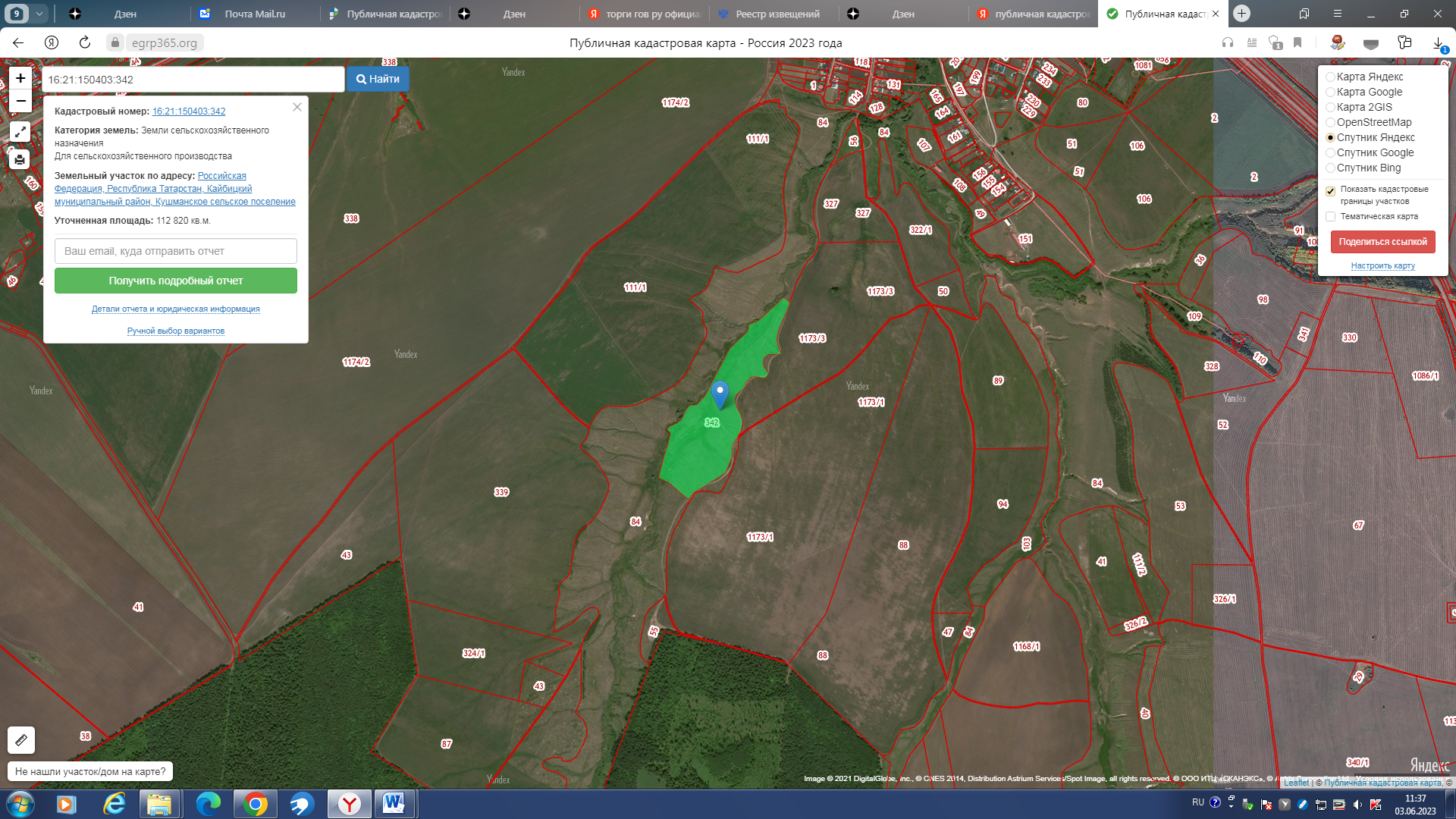Select Карта Яндекс map layer
This screenshot has width=1456, height=819.
[x=1330, y=77]
